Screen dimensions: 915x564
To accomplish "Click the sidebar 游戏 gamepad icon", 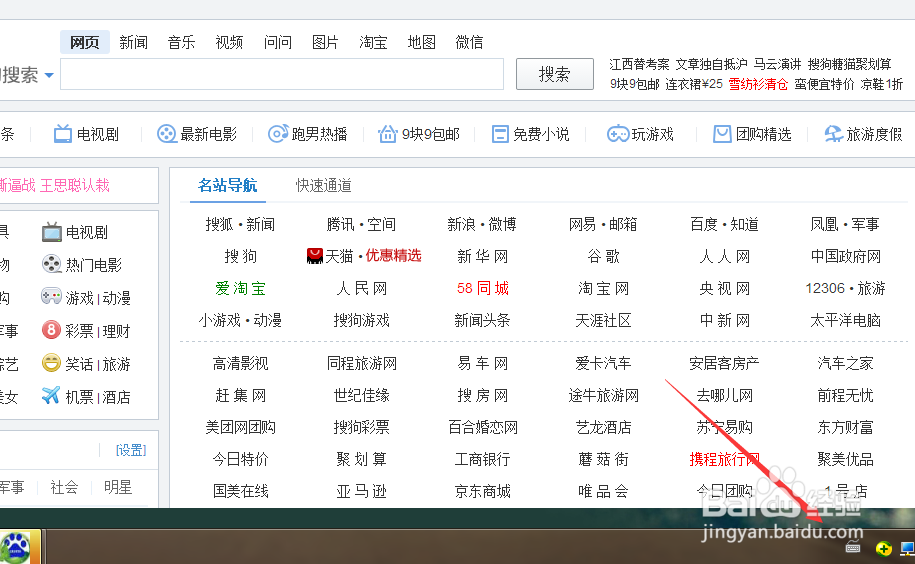I will 51,297.
